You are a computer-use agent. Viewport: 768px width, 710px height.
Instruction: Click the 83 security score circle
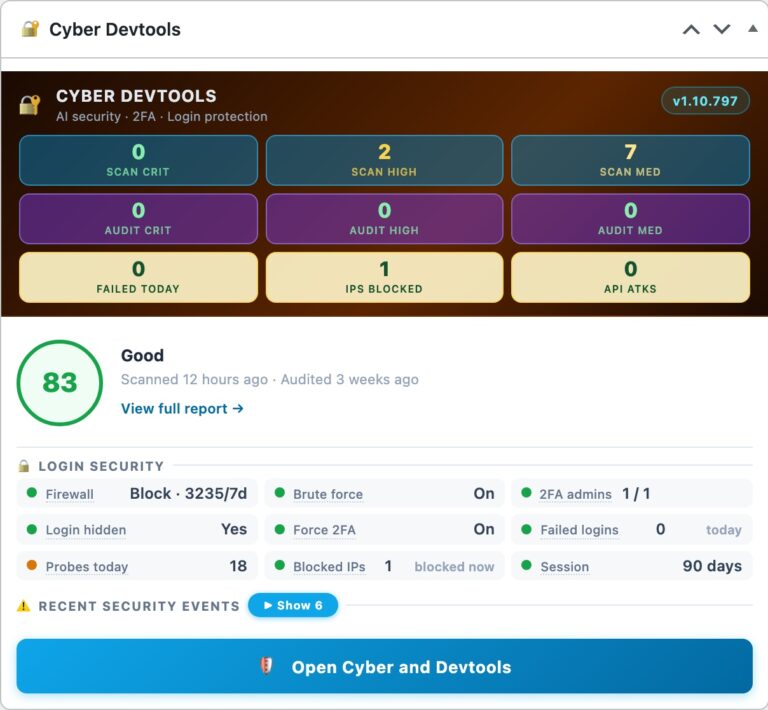point(60,382)
